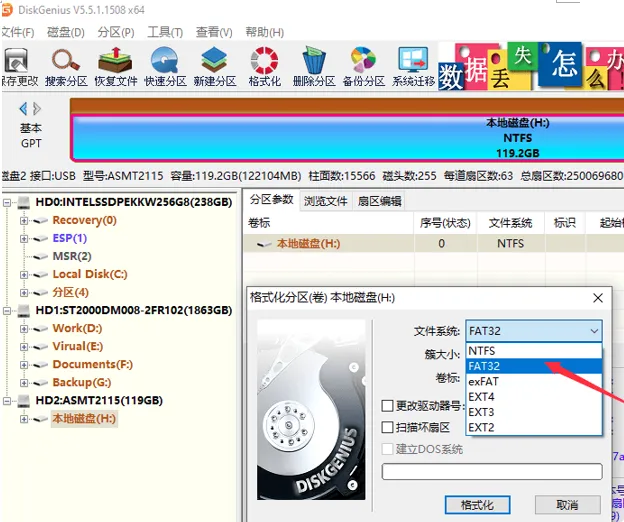Viewport: 624px width, 522px height.
Task: Launch the Quick Partition (快速分区) tool
Action: [x=165, y=60]
